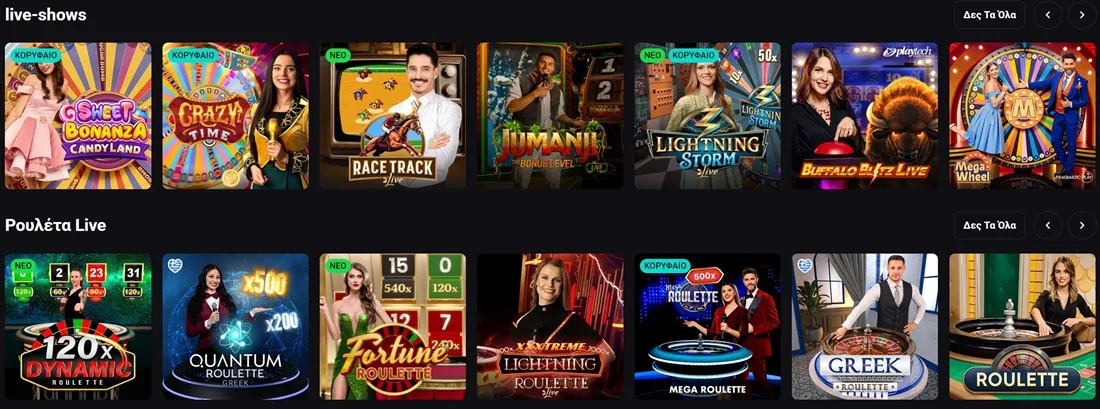The height and width of the screenshot is (409, 1100).
Task: Open Jumanji The Bonus Level game
Action: pos(550,116)
